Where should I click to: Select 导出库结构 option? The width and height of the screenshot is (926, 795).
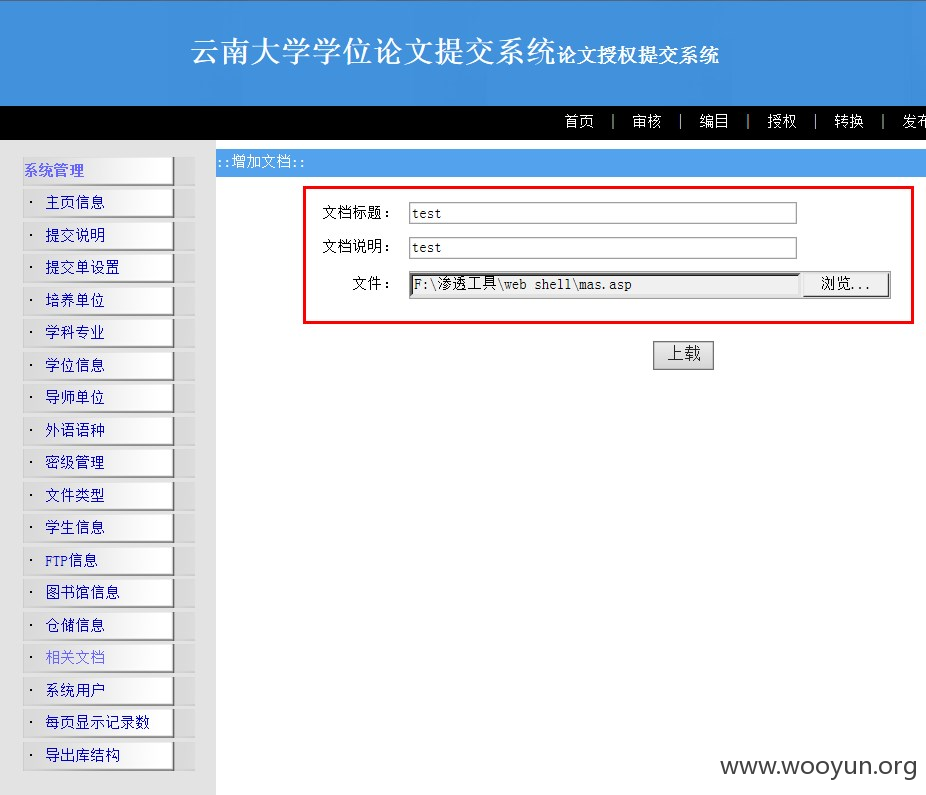[x=83, y=755]
